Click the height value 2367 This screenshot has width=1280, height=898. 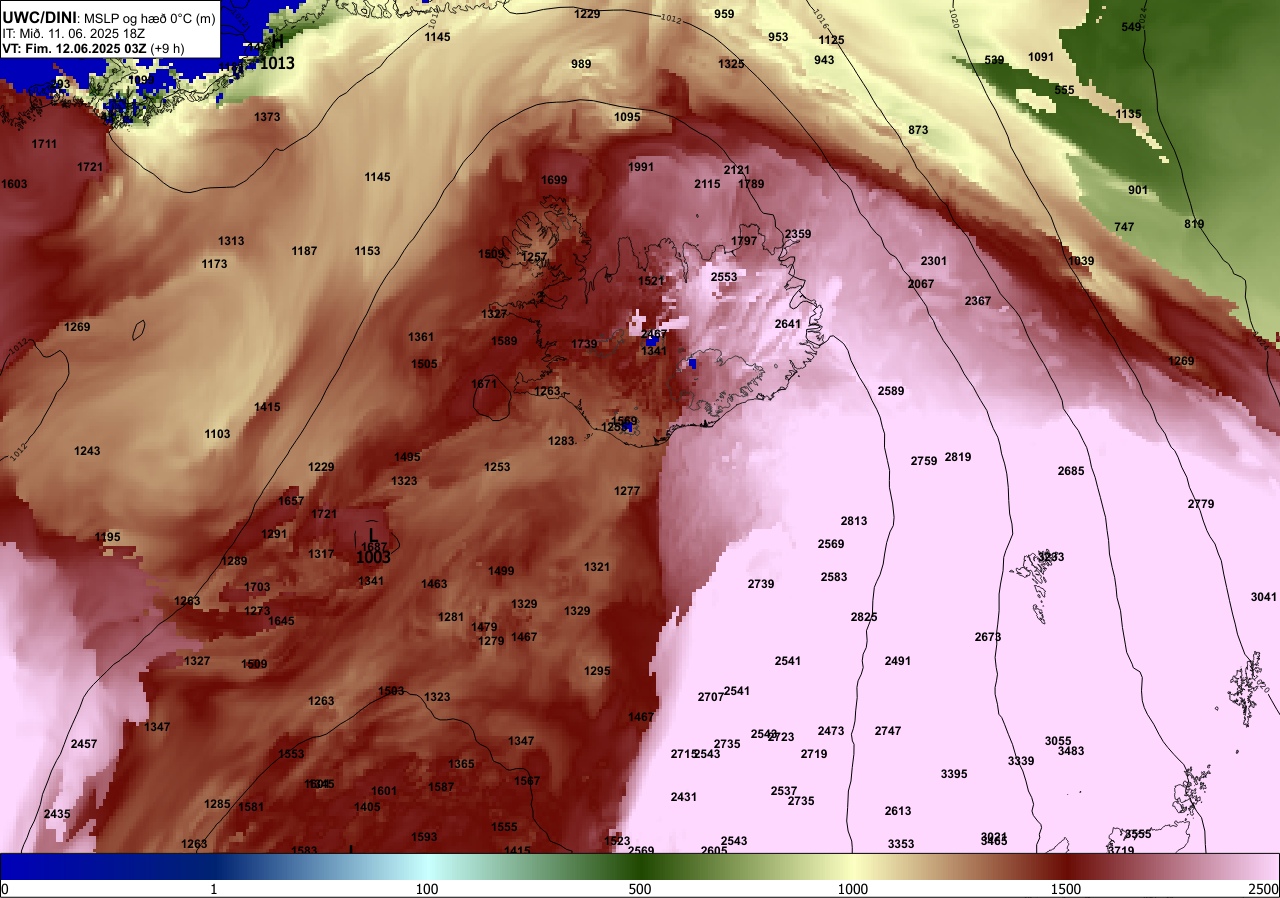tap(978, 301)
